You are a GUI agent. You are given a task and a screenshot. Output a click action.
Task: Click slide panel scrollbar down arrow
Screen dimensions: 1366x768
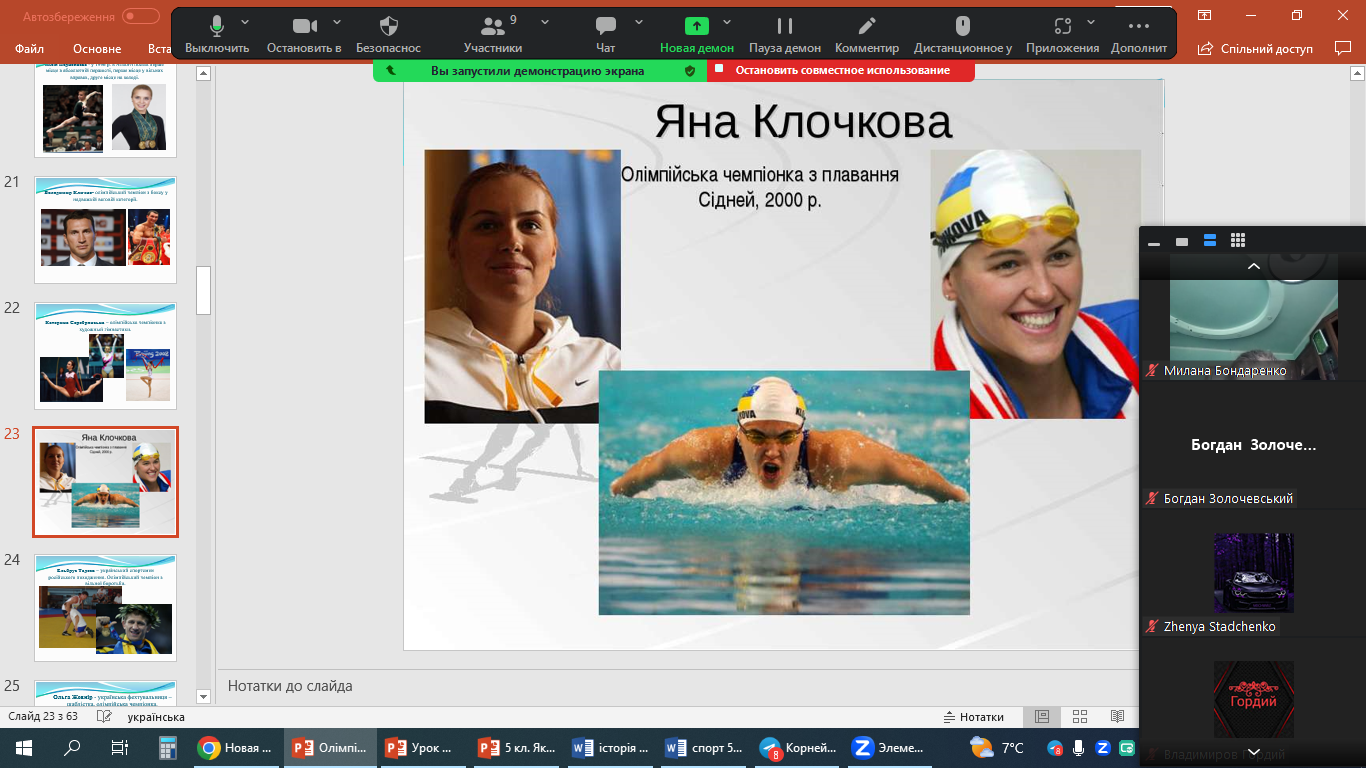click(203, 696)
